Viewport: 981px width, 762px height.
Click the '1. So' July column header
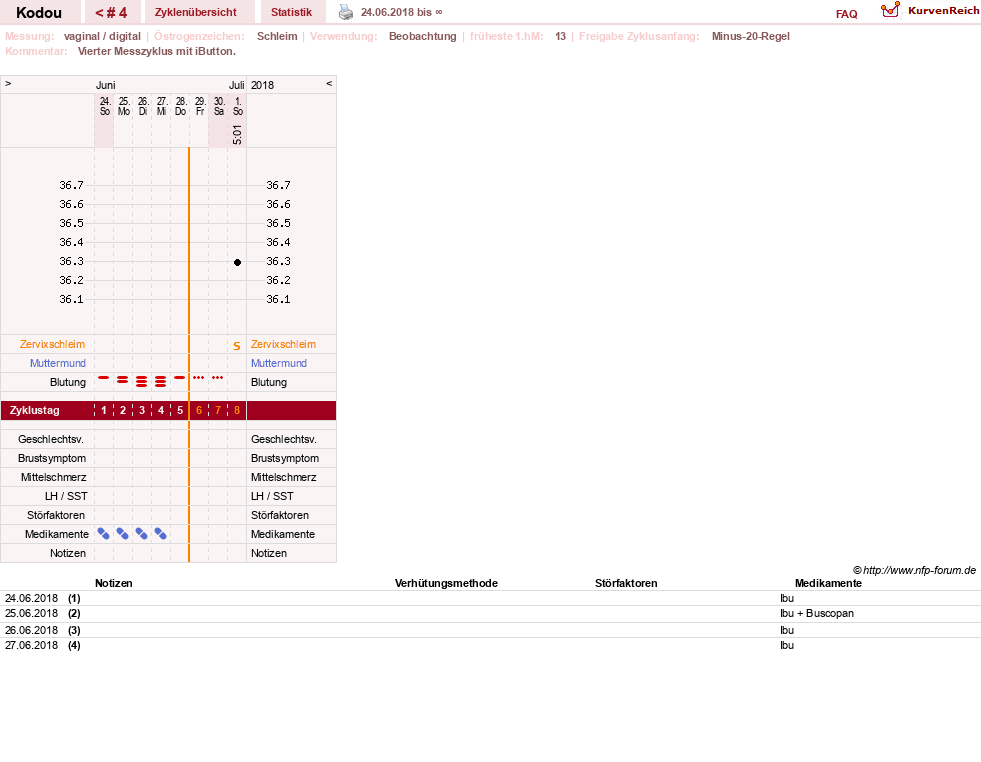(x=238, y=106)
